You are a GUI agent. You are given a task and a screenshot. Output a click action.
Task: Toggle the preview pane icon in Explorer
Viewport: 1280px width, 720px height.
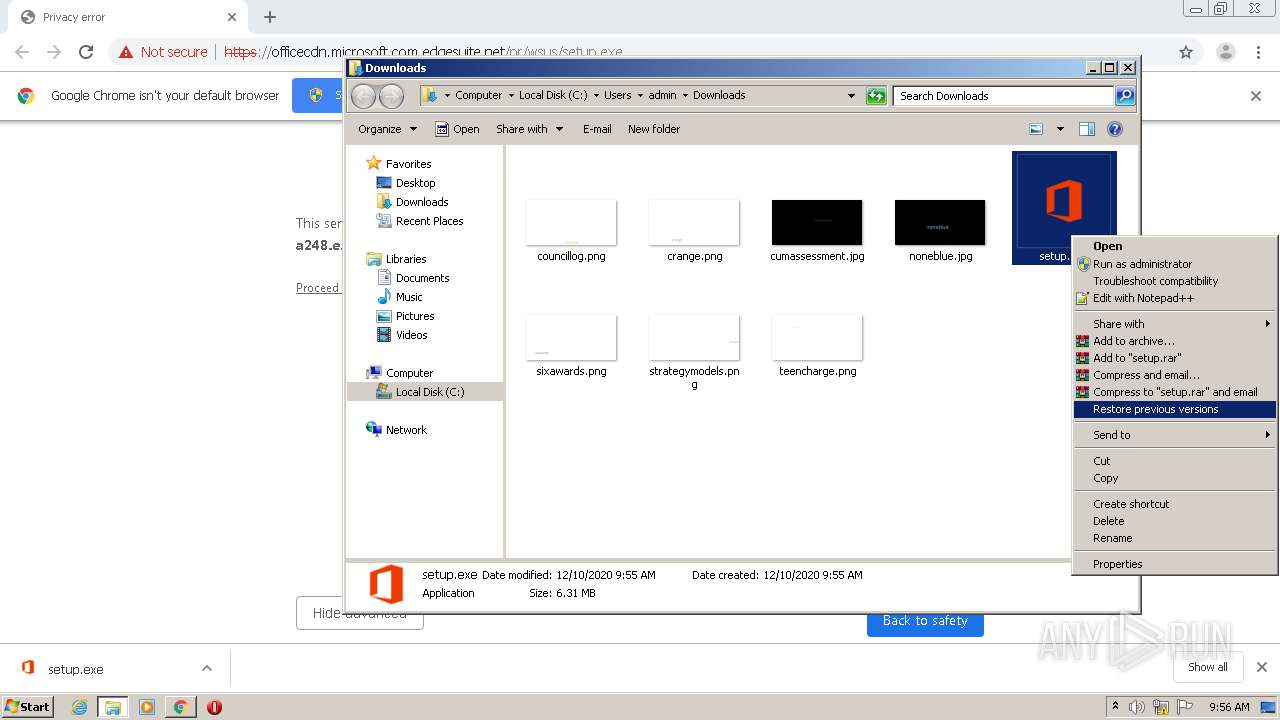click(1087, 129)
